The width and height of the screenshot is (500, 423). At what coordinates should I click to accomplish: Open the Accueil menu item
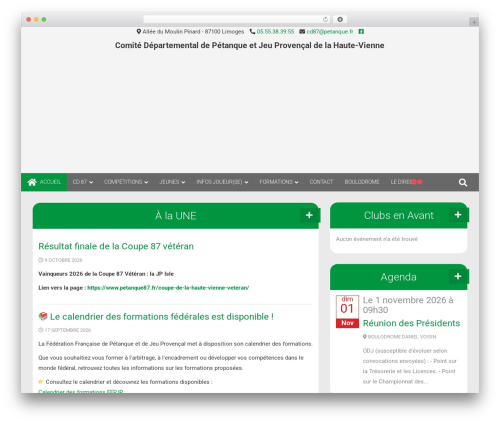(44, 182)
